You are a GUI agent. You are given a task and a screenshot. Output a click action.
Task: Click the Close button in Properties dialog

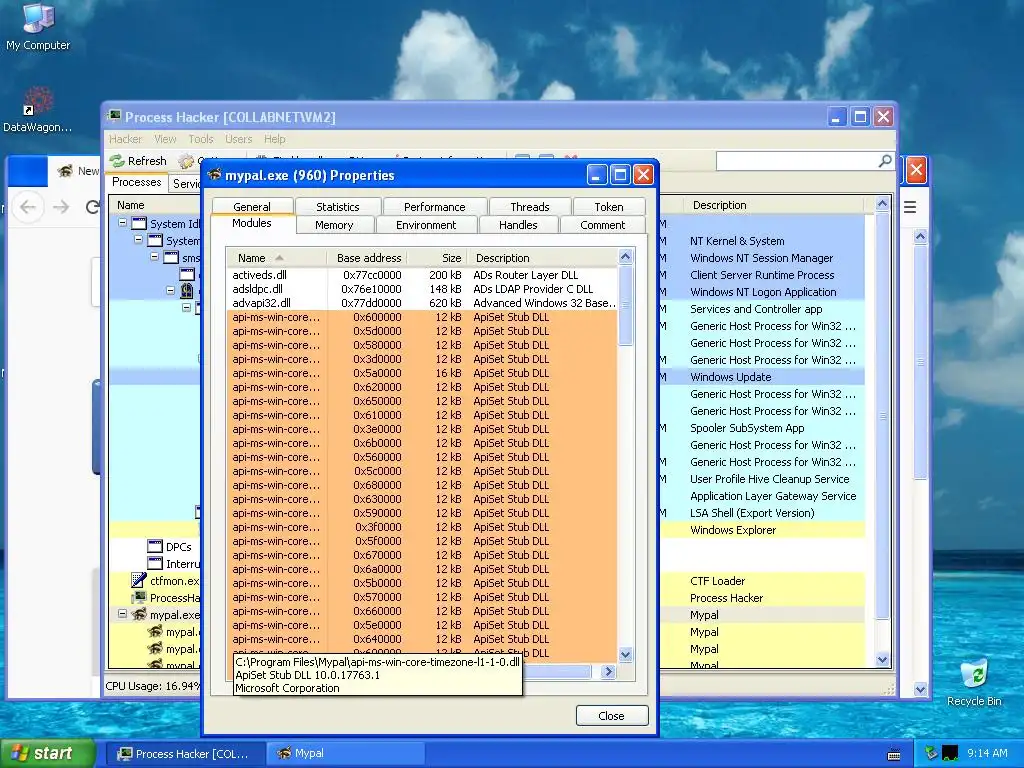click(612, 716)
